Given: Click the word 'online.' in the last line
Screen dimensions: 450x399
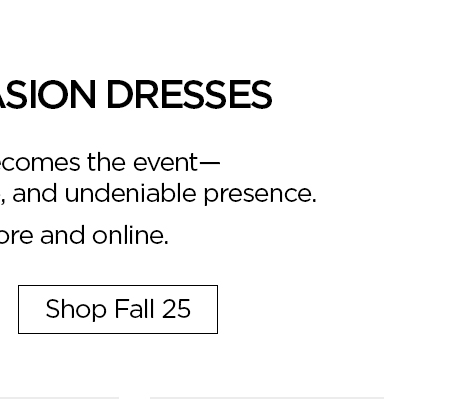Looking at the screenshot, I should pyautogui.click(x=130, y=236).
